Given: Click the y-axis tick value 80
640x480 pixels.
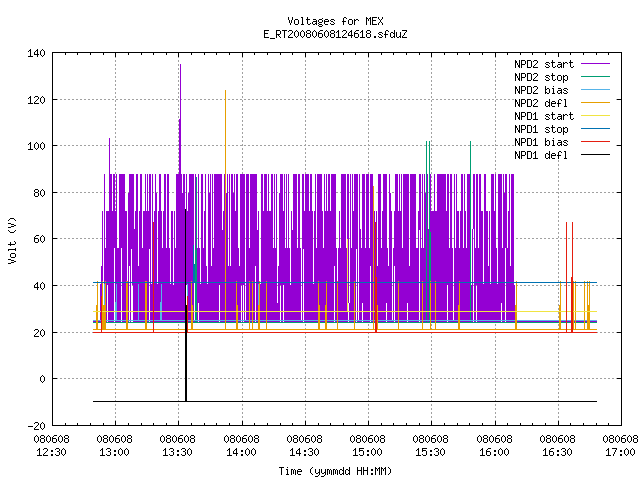Looking at the screenshot, I should [x=39, y=193].
